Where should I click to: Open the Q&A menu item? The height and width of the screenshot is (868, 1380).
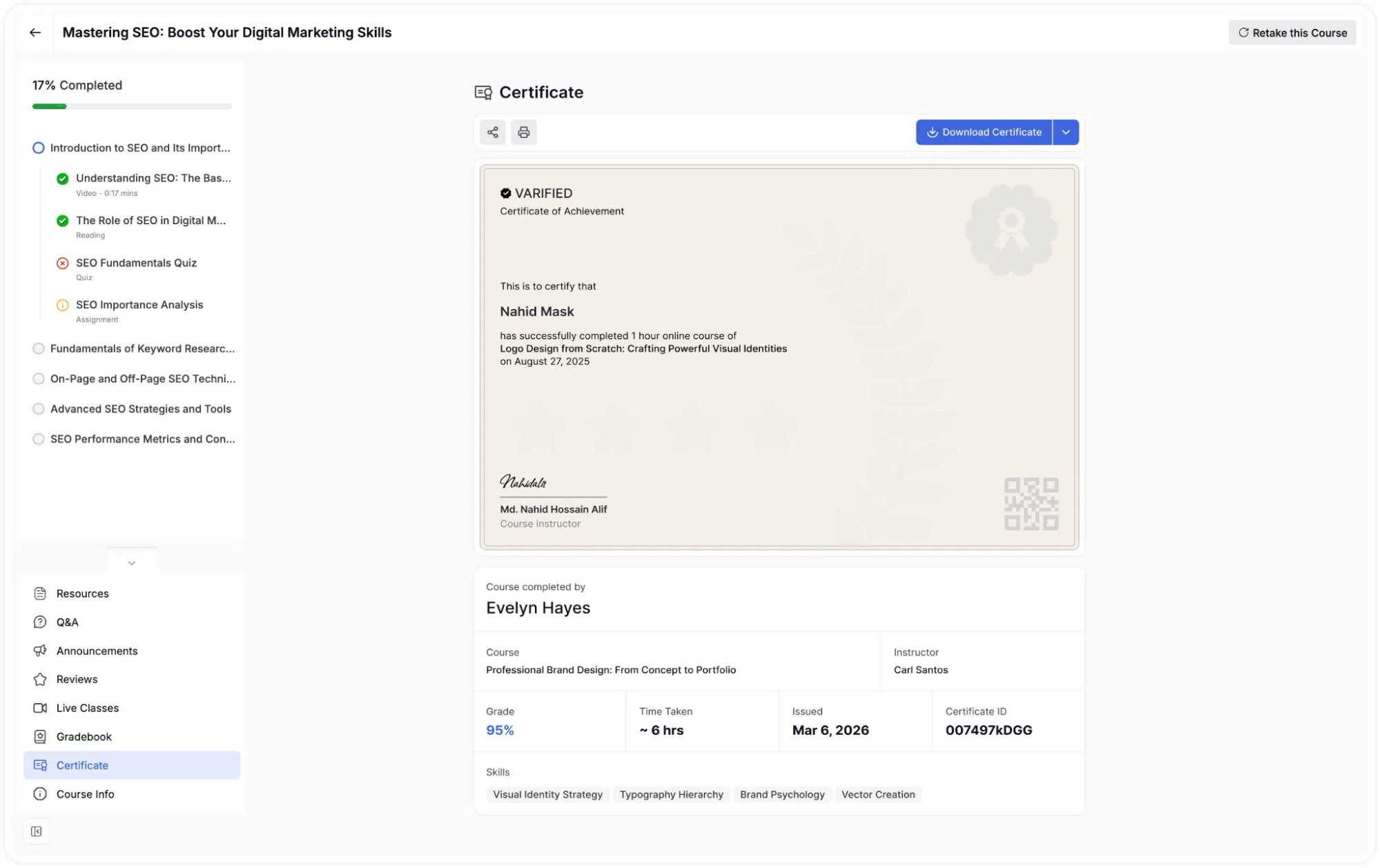click(132, 622)
